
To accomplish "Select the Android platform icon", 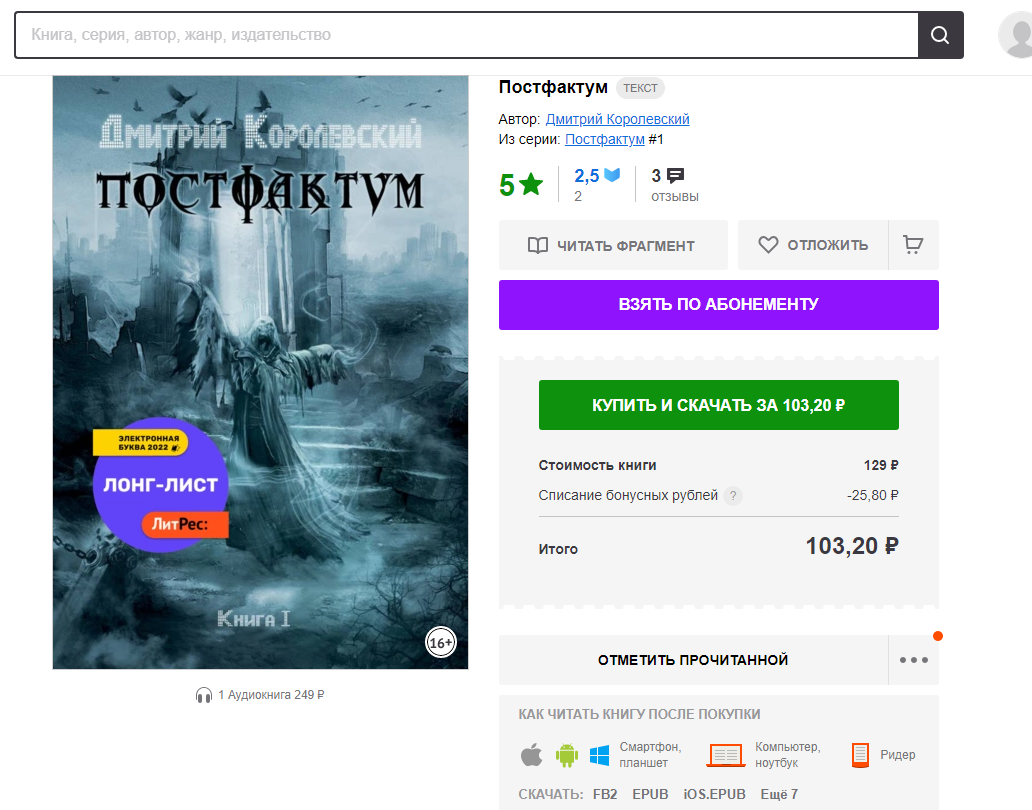I will 567,755.
